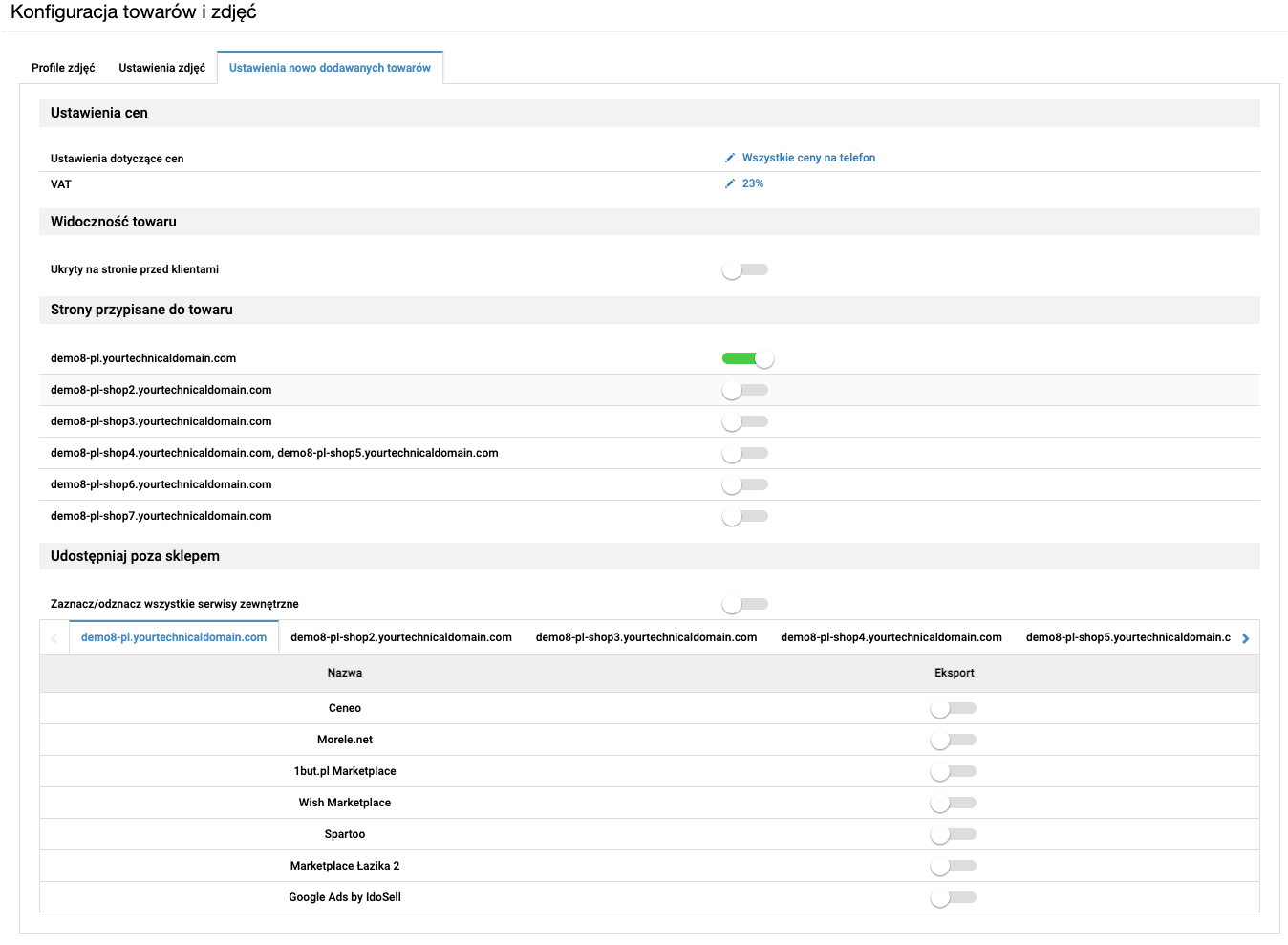1288x945 pixels.
Task: Click the Ceneo service name
Action: (345, 708)
